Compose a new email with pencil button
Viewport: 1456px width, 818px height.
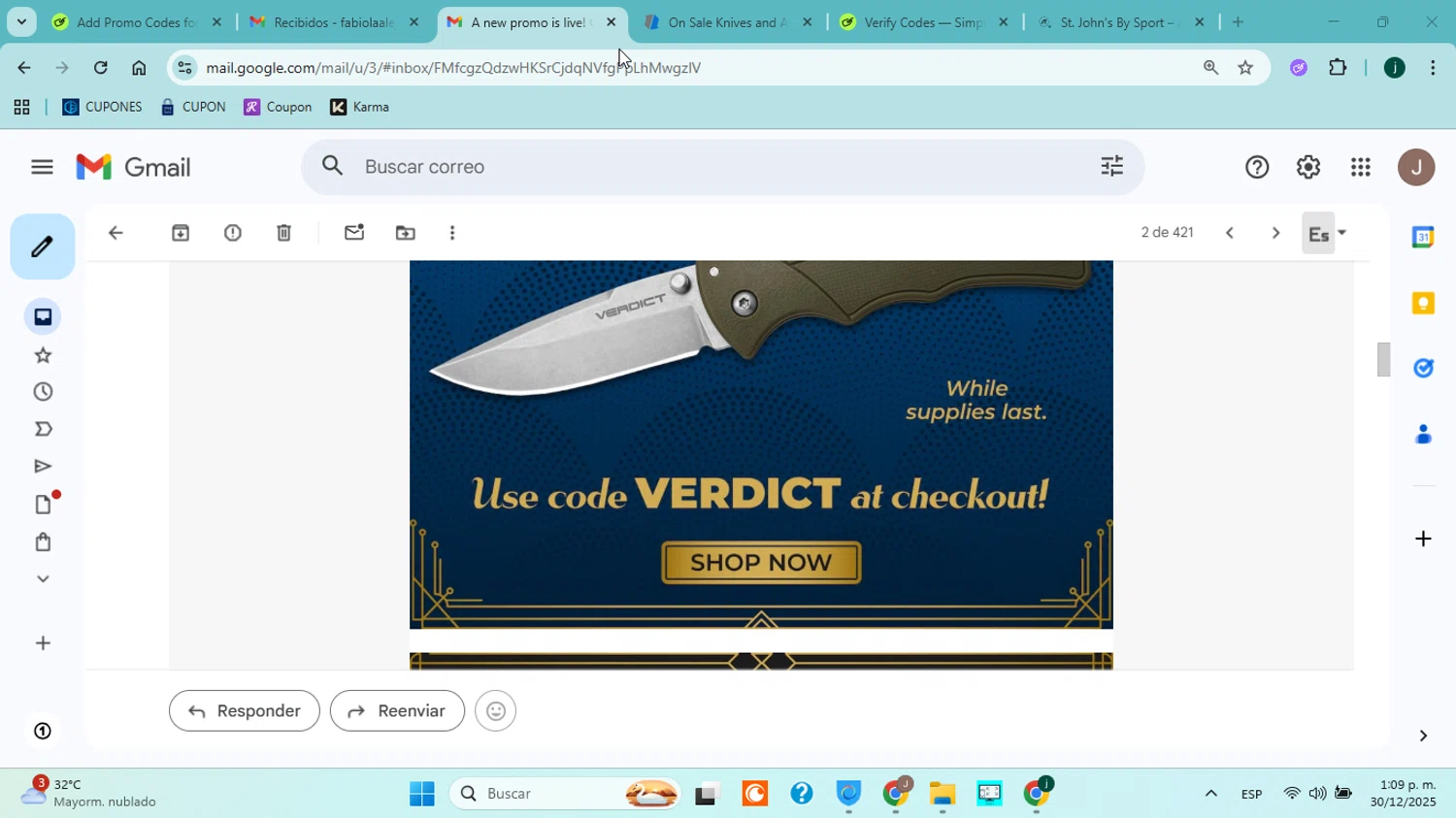(43, 246)
